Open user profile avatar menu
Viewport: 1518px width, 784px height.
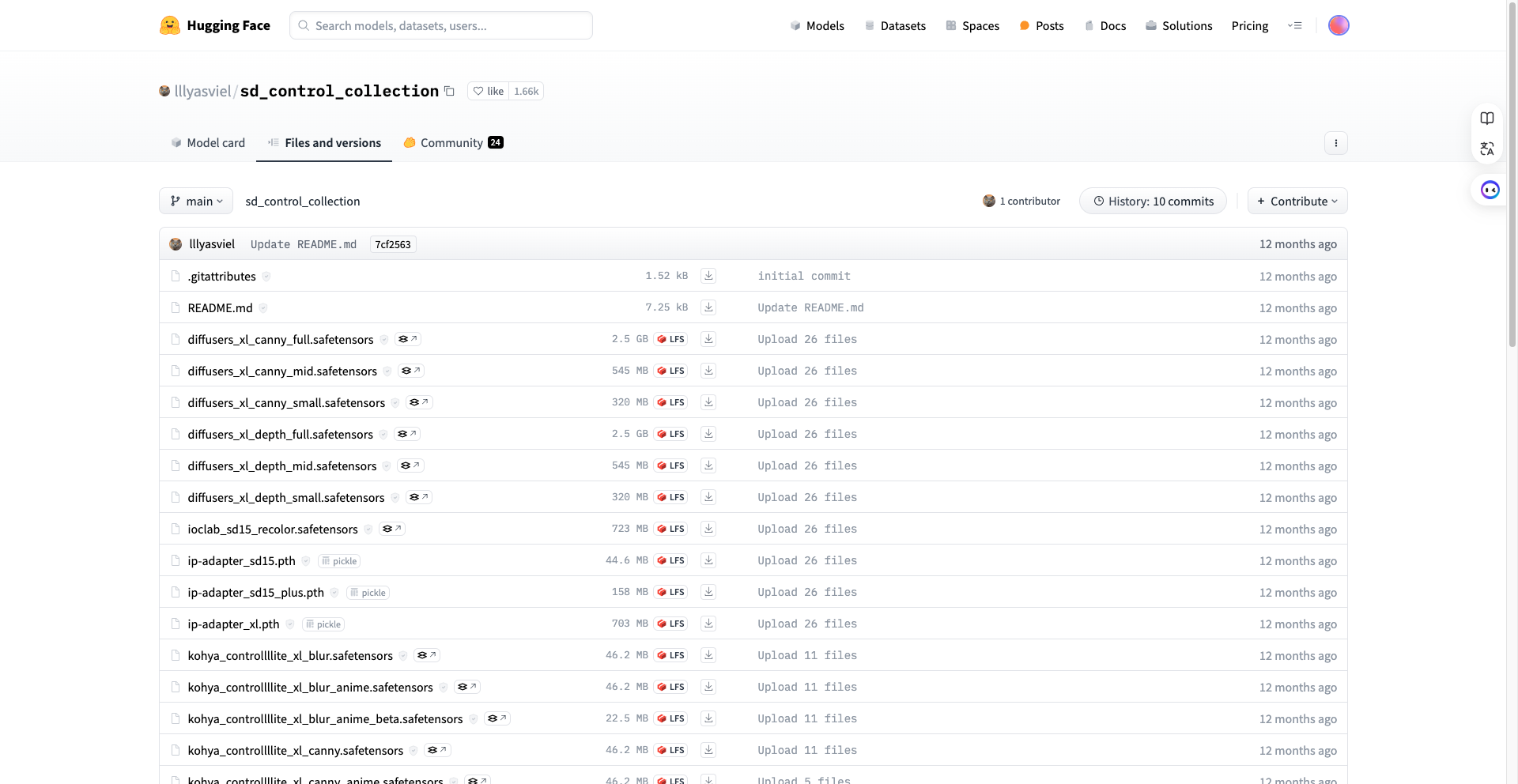(x=1339, y=25)
